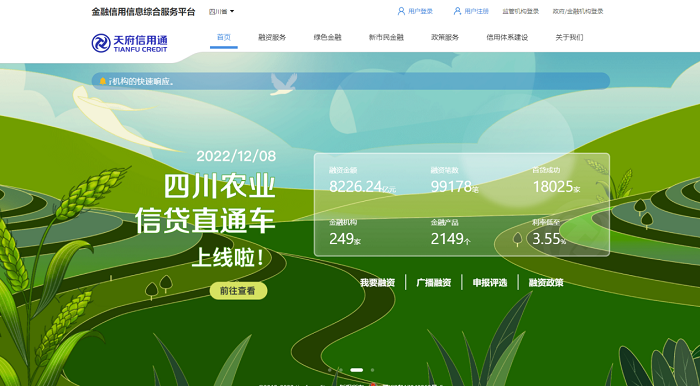The width and height of the screenshot is (700, 386).
Task: Select the first carousel dot
Action: tap(330, 370)
